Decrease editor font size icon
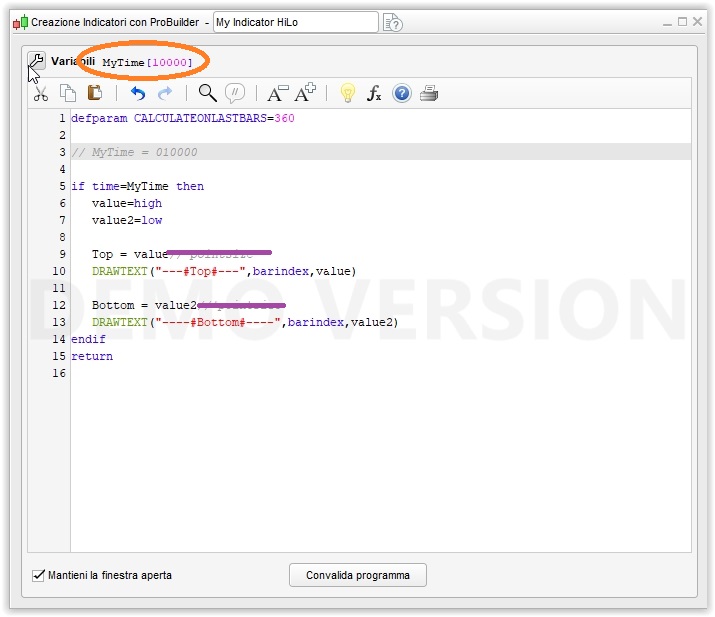 pyautogui.click(x=277, y=93)
